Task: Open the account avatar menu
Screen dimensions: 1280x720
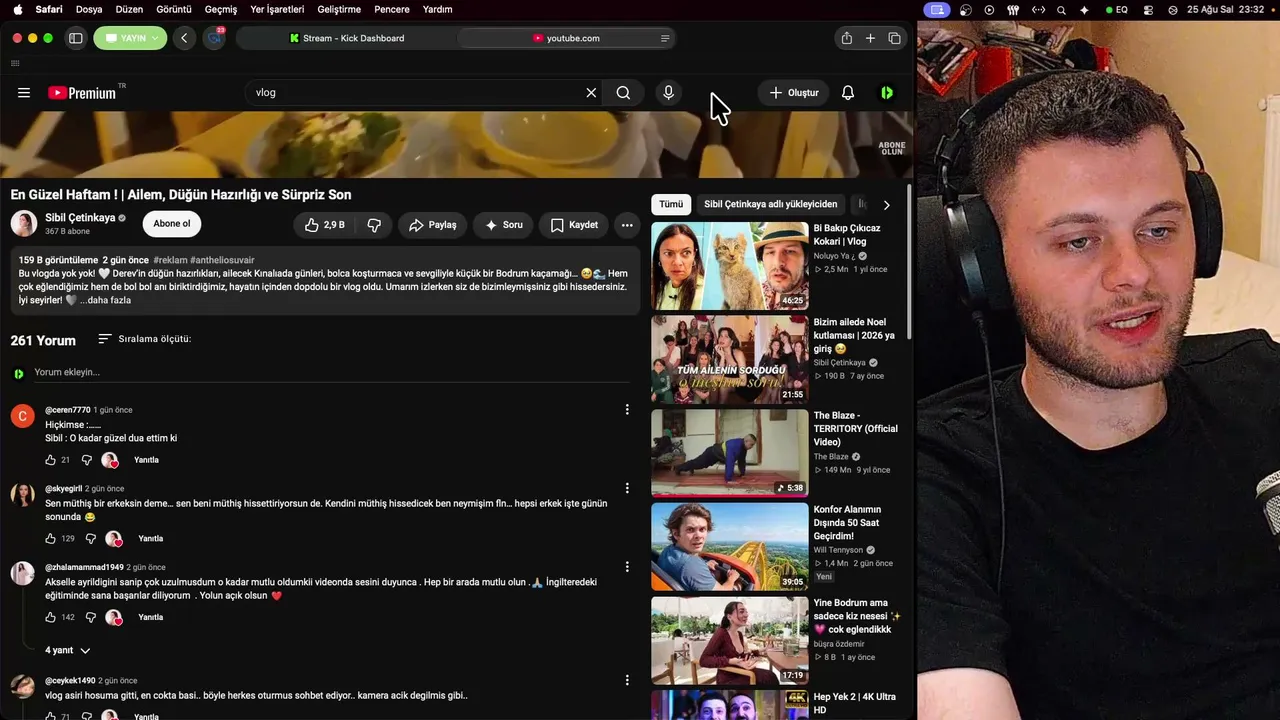Action: [887, 93]
